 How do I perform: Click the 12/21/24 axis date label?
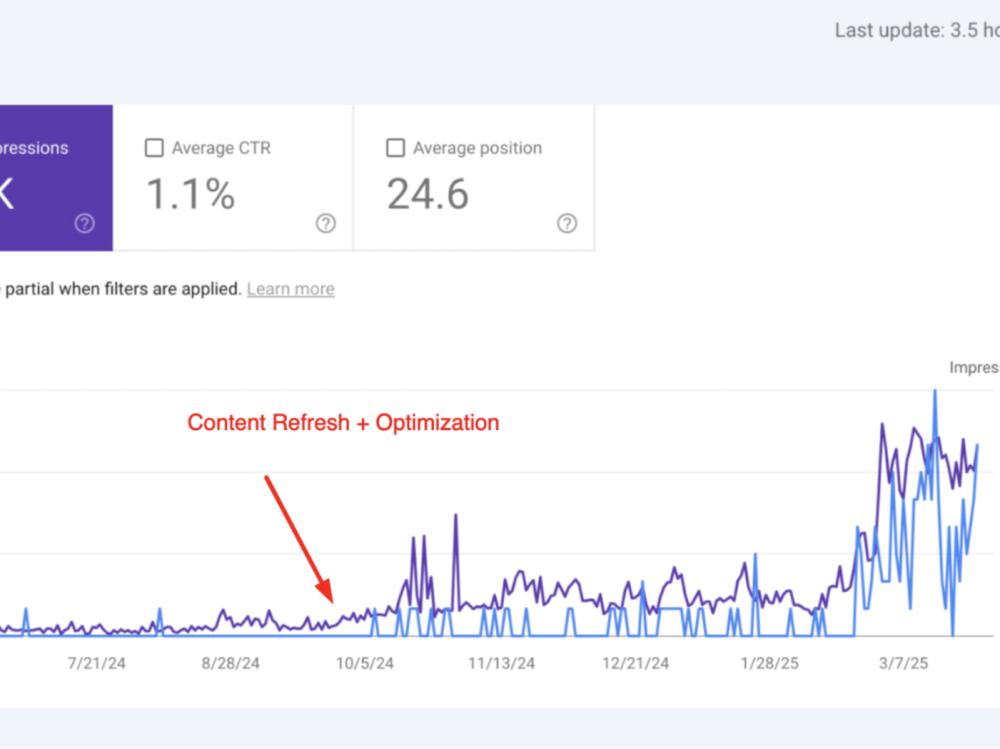(x=636, y=664)
